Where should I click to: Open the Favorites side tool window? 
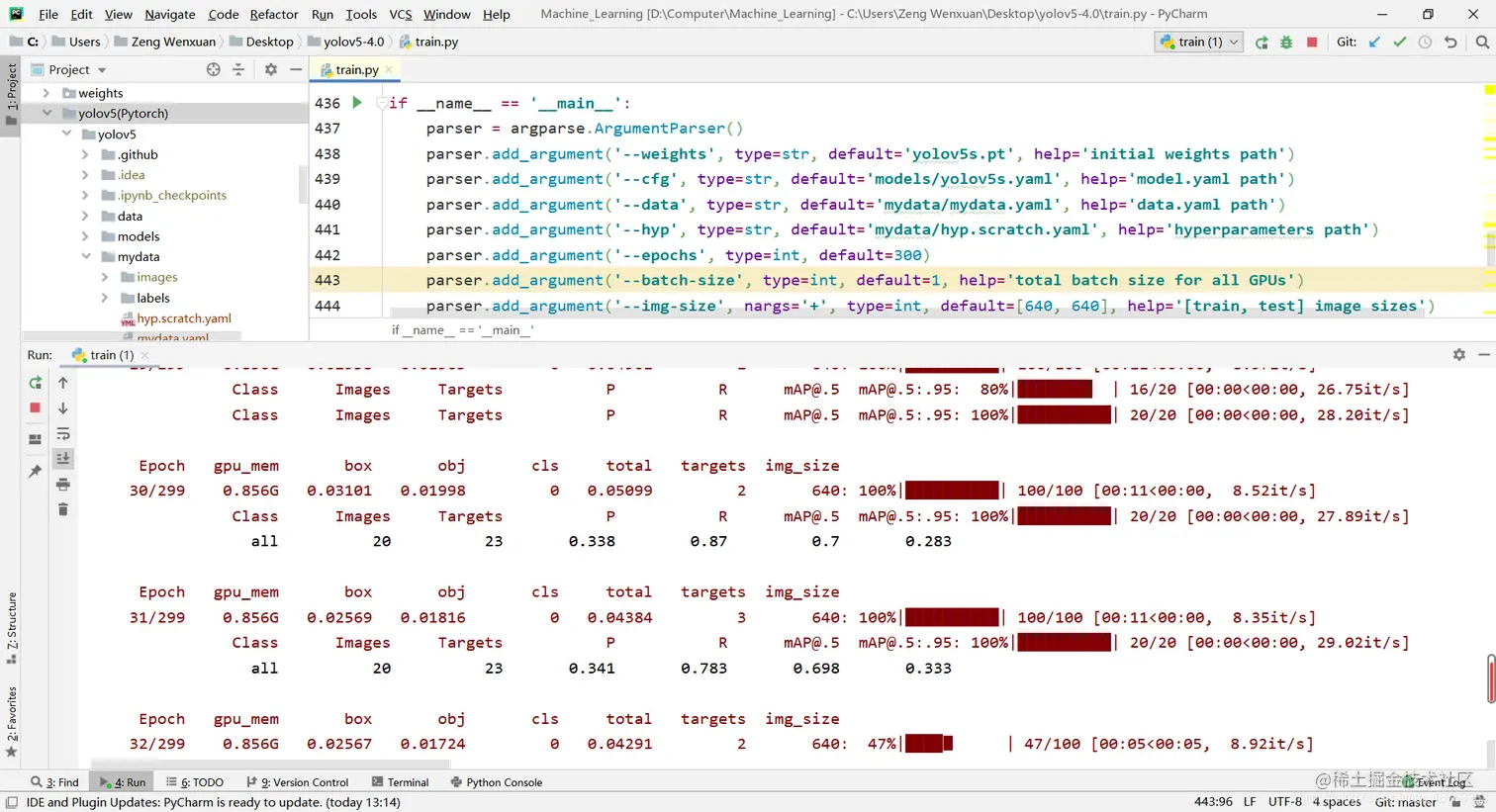[11, 721]
